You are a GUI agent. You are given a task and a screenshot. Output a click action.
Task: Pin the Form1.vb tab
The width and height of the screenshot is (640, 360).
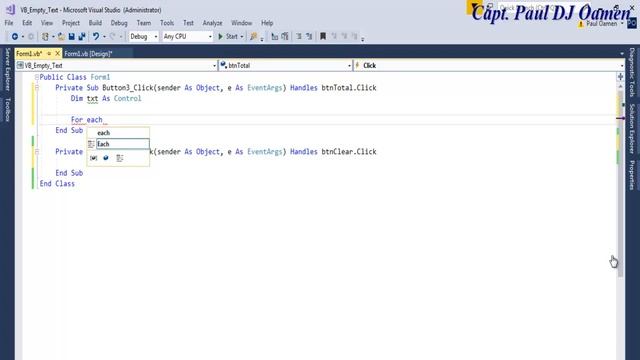pos(49,53)
